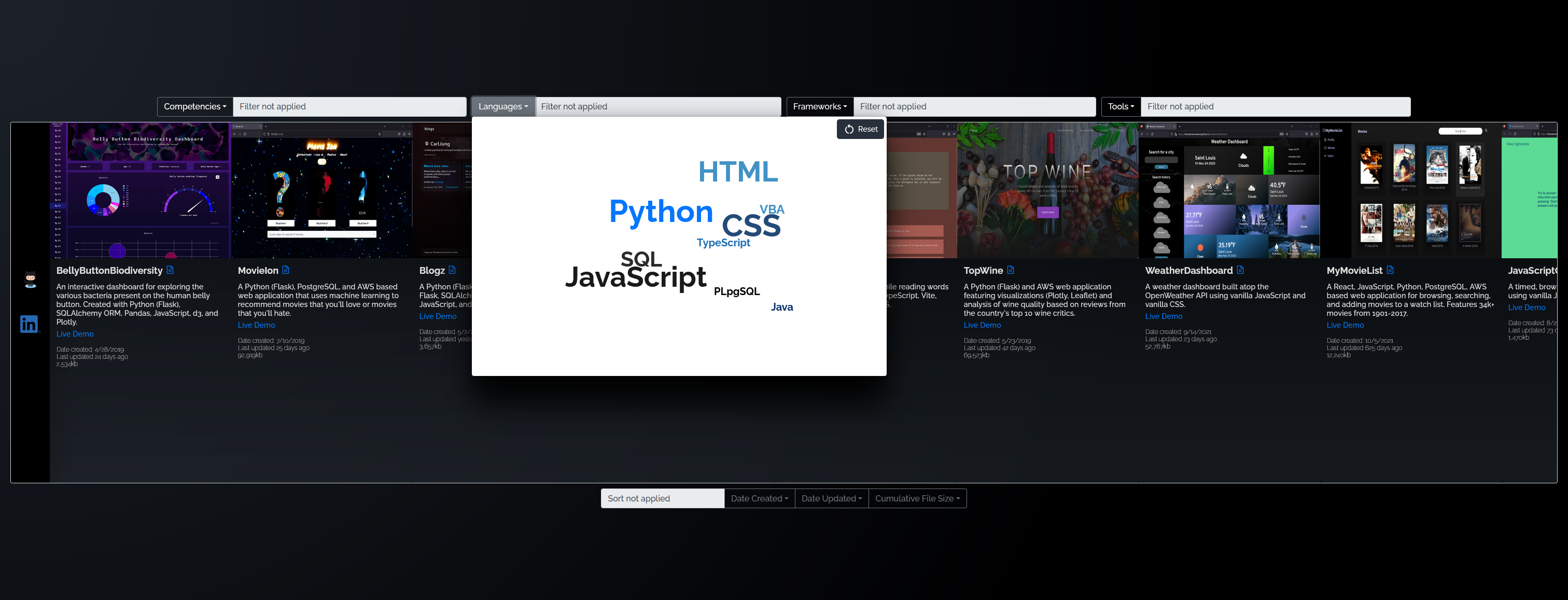Select Python in the language word cloud
Screen dimensions: 1568x600
pyautogui.click(x=661, y=212)
